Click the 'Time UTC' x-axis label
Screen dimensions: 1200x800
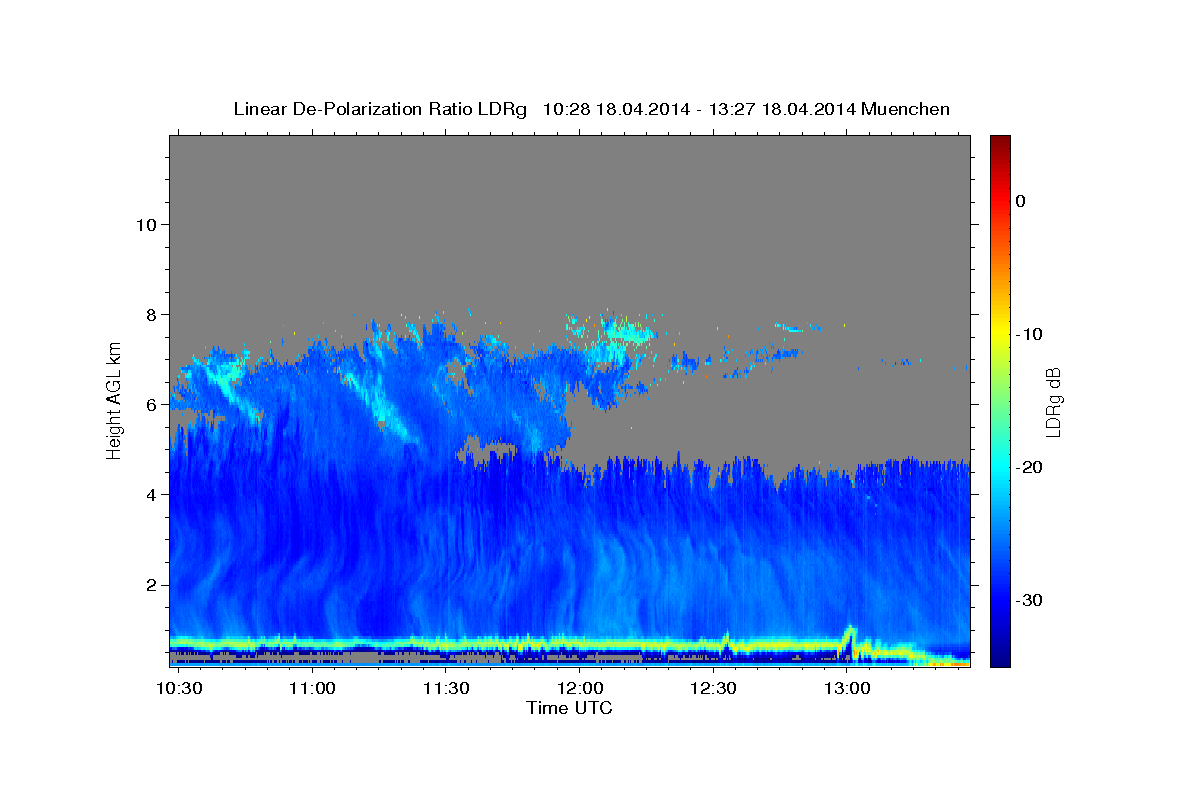coord(569,708)
